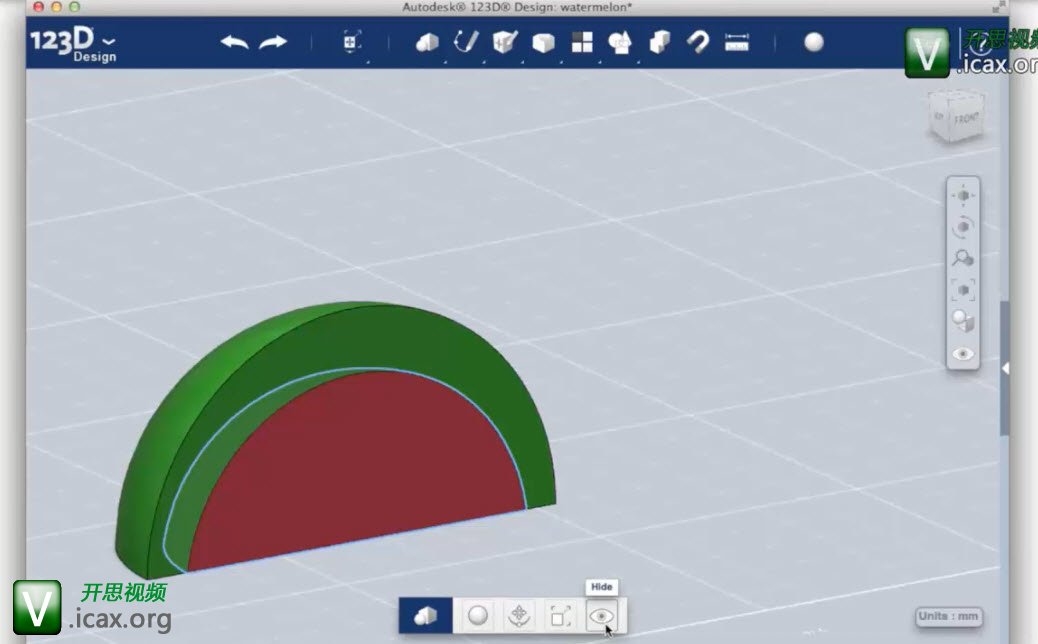The image size is (1038, 644).
Task: Minimize window with the yellow button
Action: [56, 7]
